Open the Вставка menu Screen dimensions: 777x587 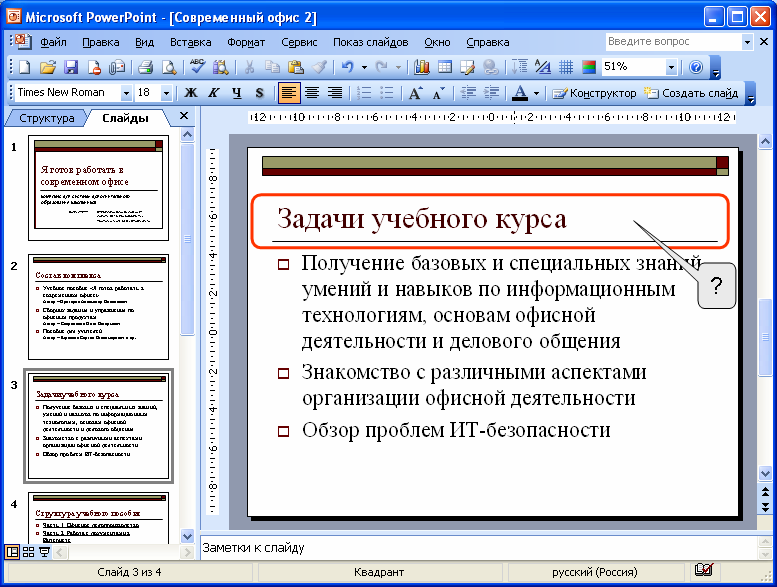[191, 42]
